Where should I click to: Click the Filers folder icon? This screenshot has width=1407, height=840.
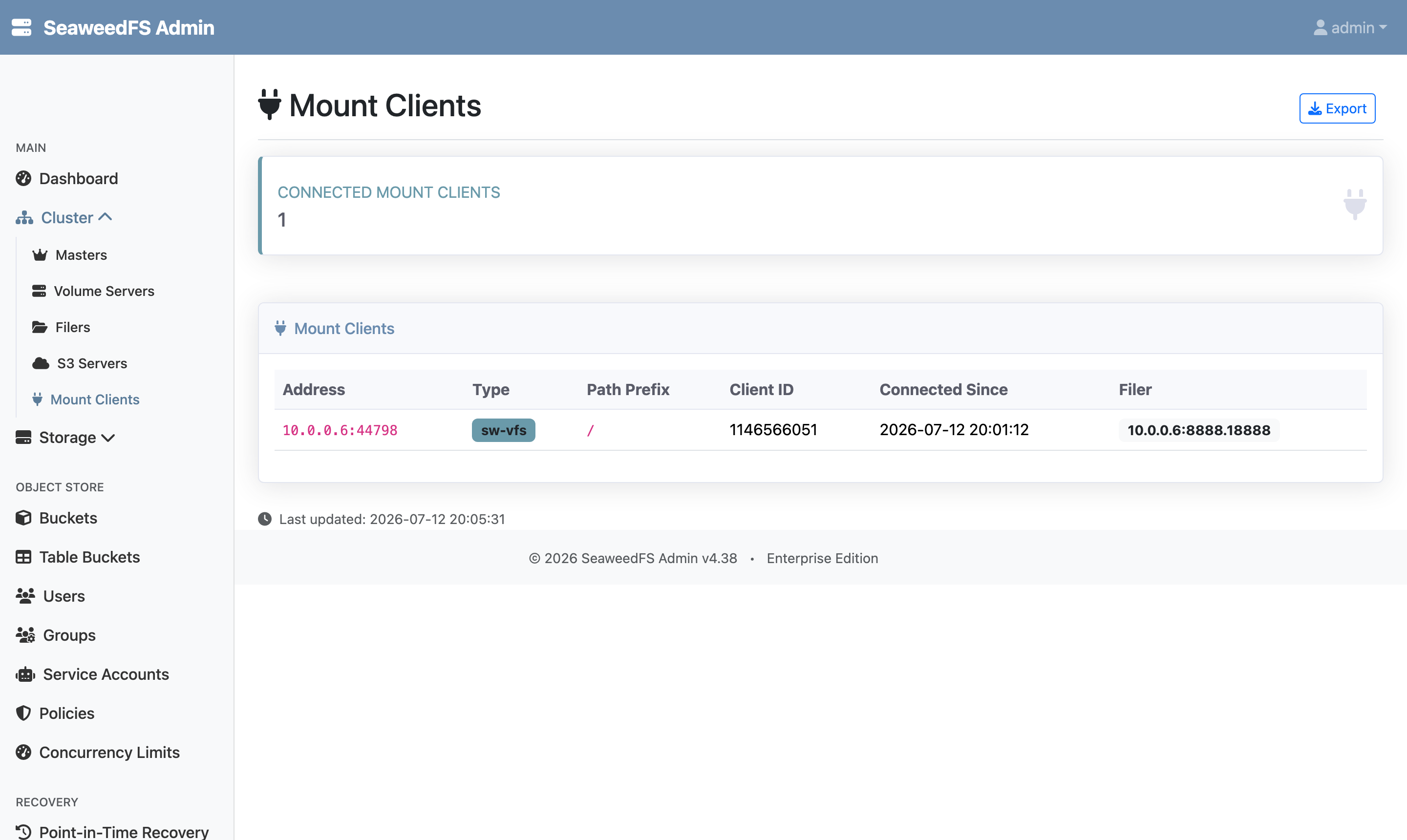pos(40,327)
